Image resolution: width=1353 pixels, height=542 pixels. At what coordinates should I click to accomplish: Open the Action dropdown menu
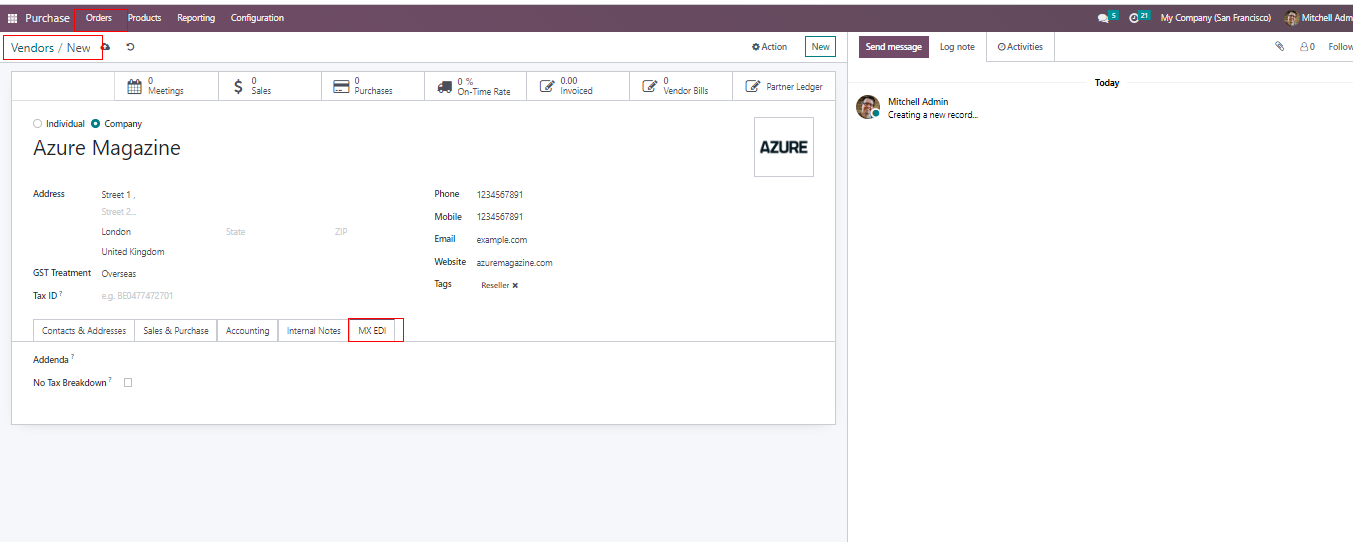tap(770, 47)
